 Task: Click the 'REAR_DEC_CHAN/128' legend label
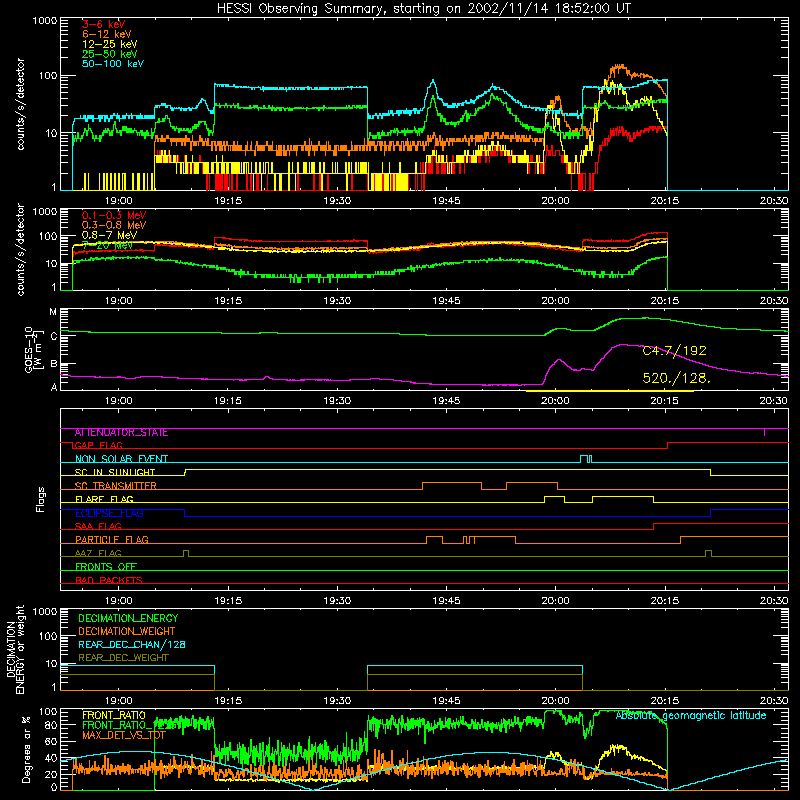pos(132,644)
